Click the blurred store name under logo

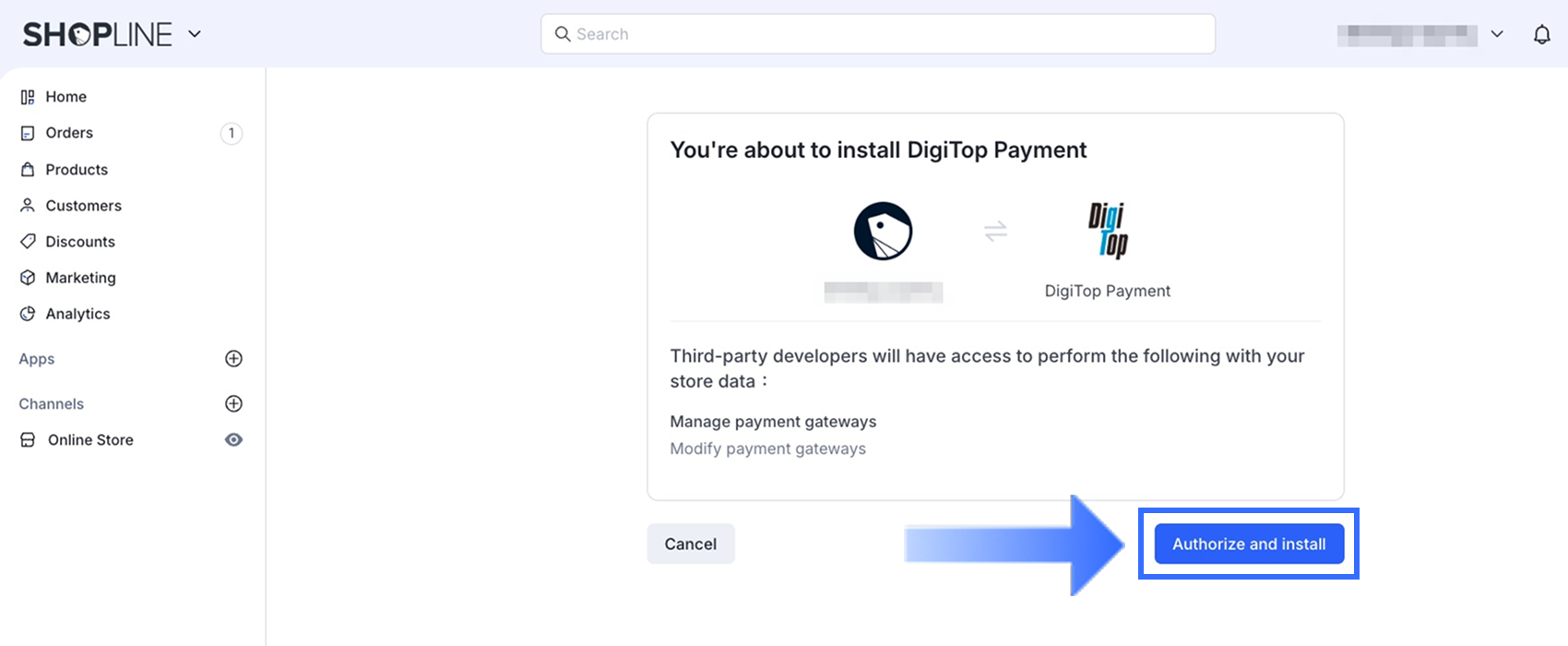coord(883,293)
